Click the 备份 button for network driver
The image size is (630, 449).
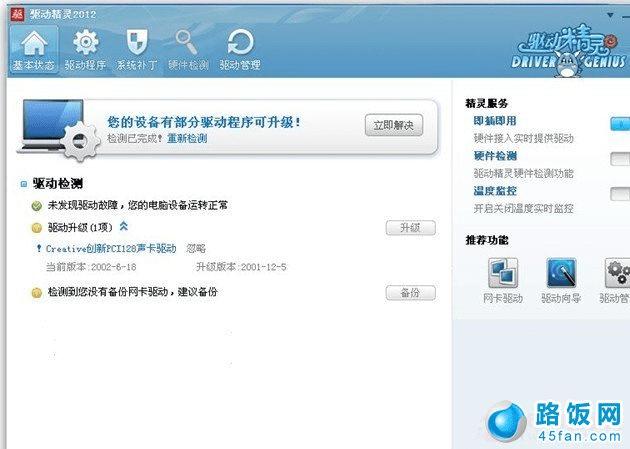tap(410, 293)
